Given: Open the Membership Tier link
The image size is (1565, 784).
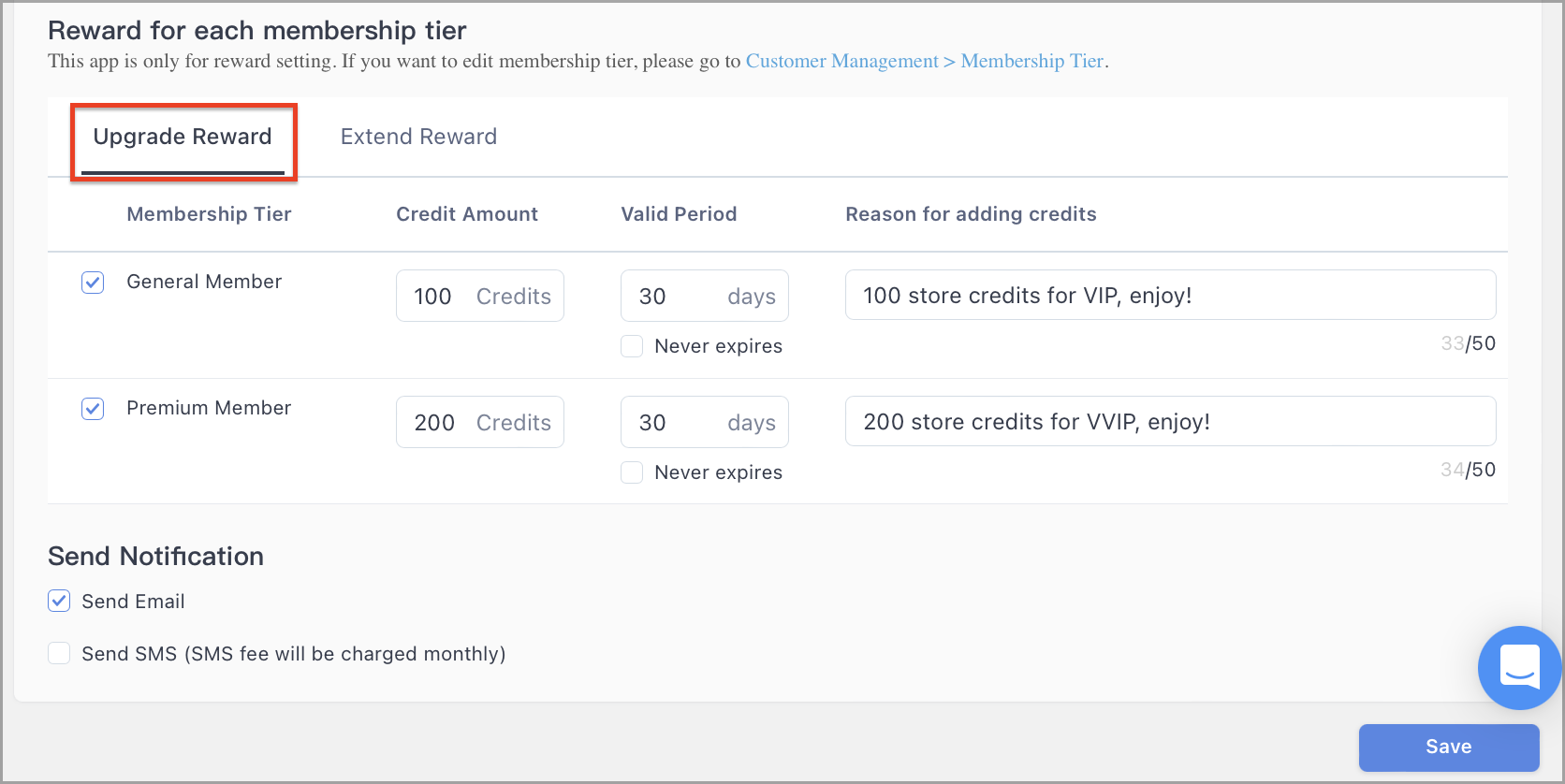Looking at the screenshot, I should (1031, 61).
